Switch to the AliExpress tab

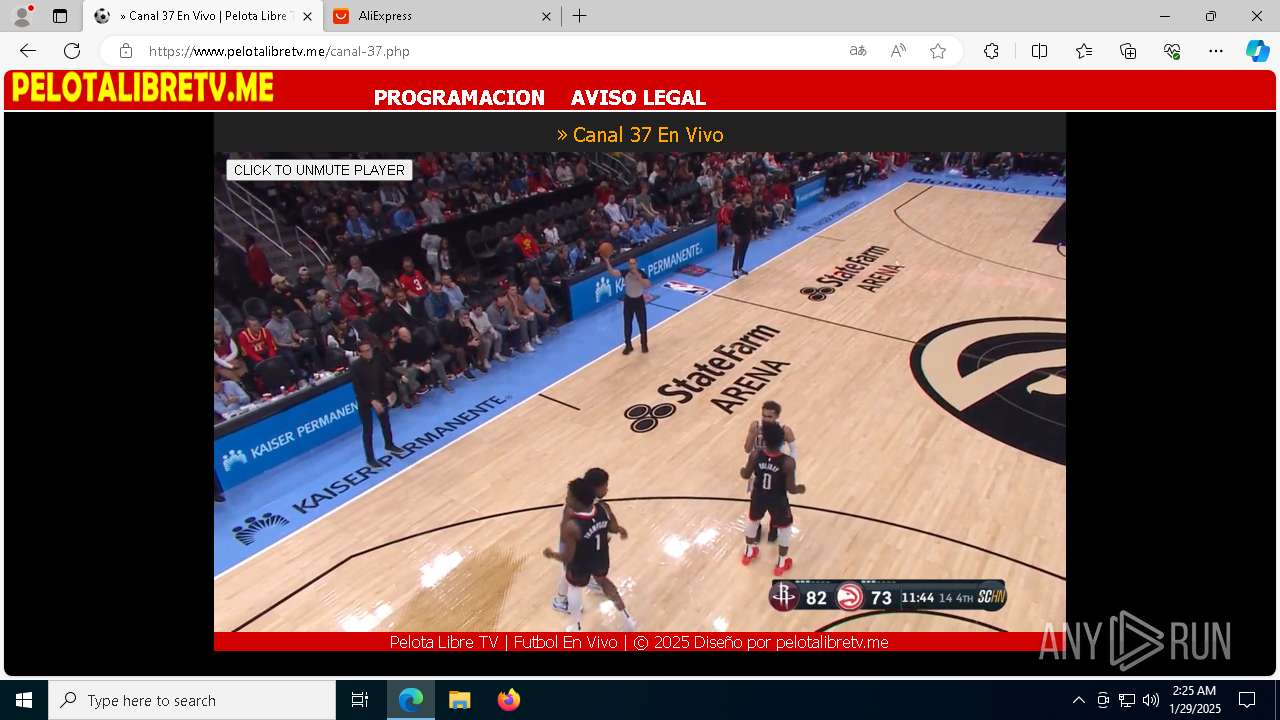[440, 16]
